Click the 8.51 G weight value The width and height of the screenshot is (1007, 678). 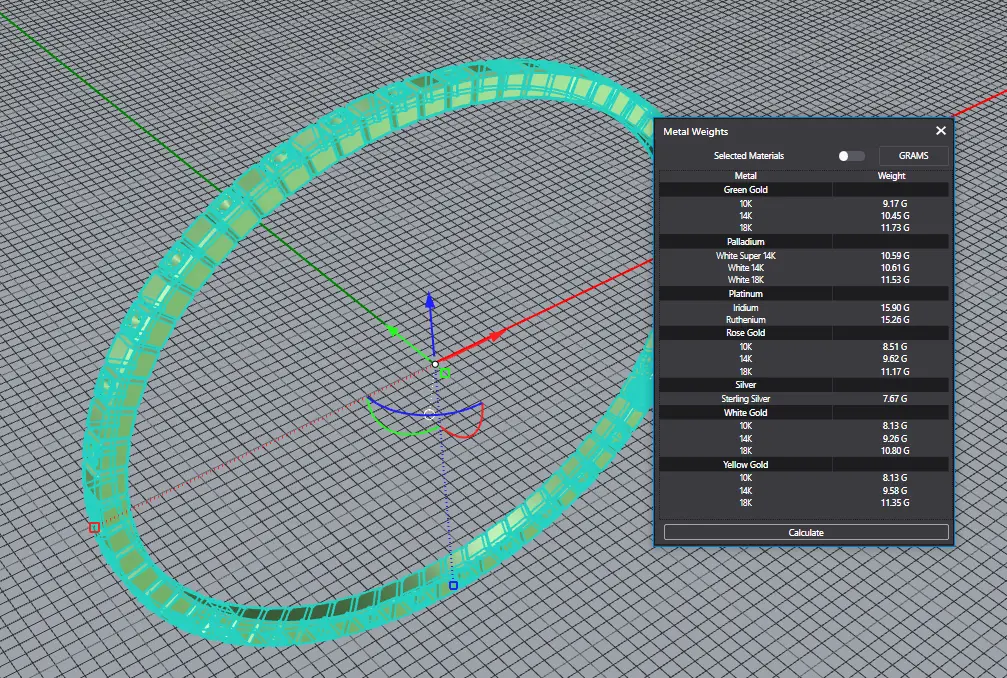(x=895, y=347)
